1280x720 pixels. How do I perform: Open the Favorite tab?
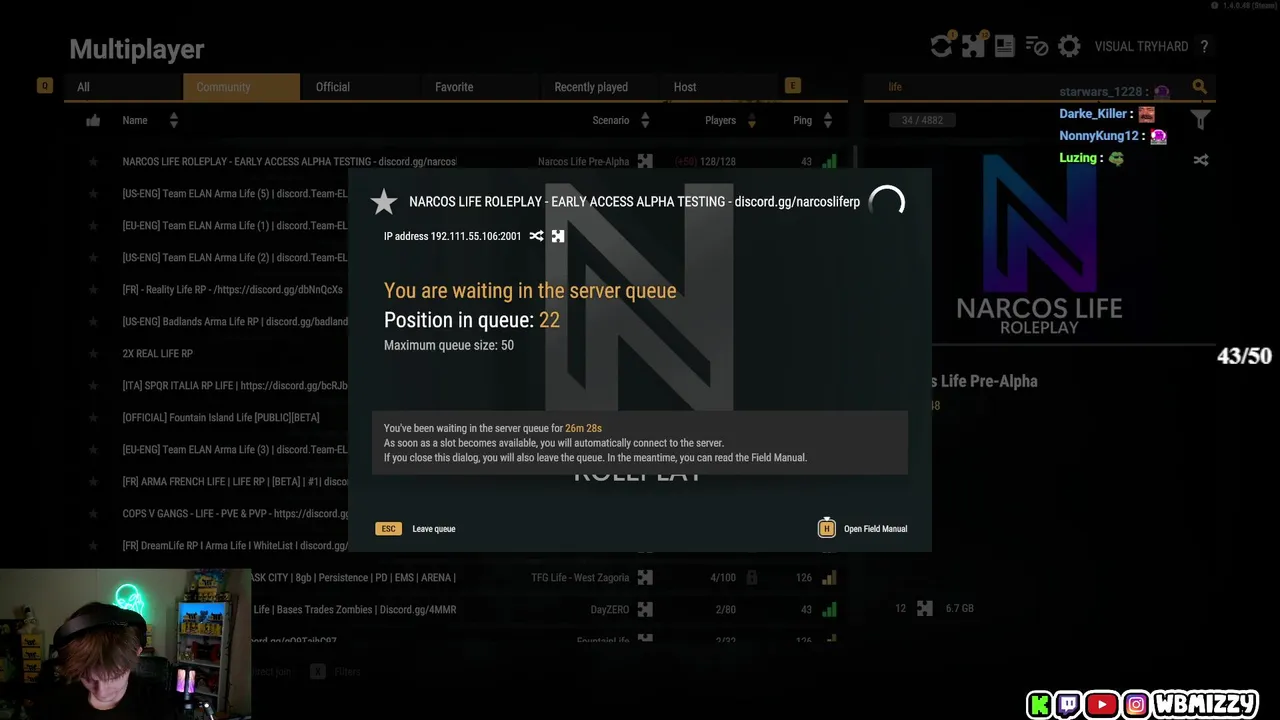pos(479,87)
